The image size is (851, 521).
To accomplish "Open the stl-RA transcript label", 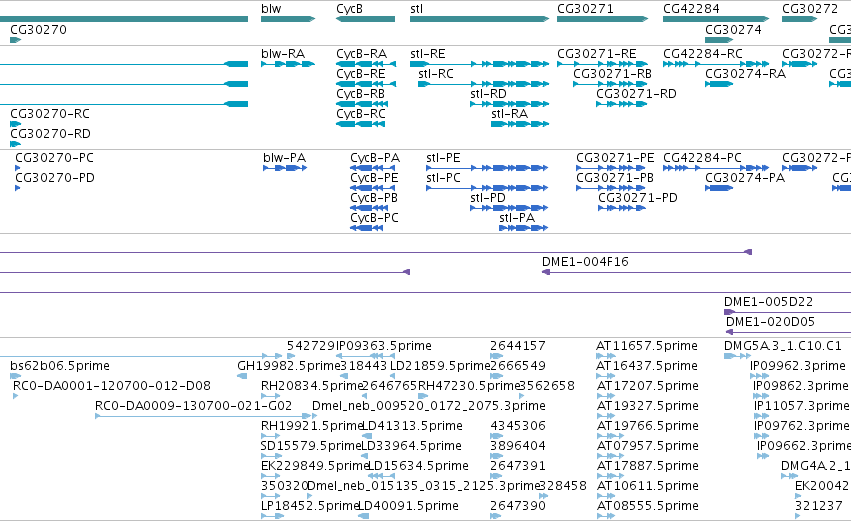I will 510,114.
